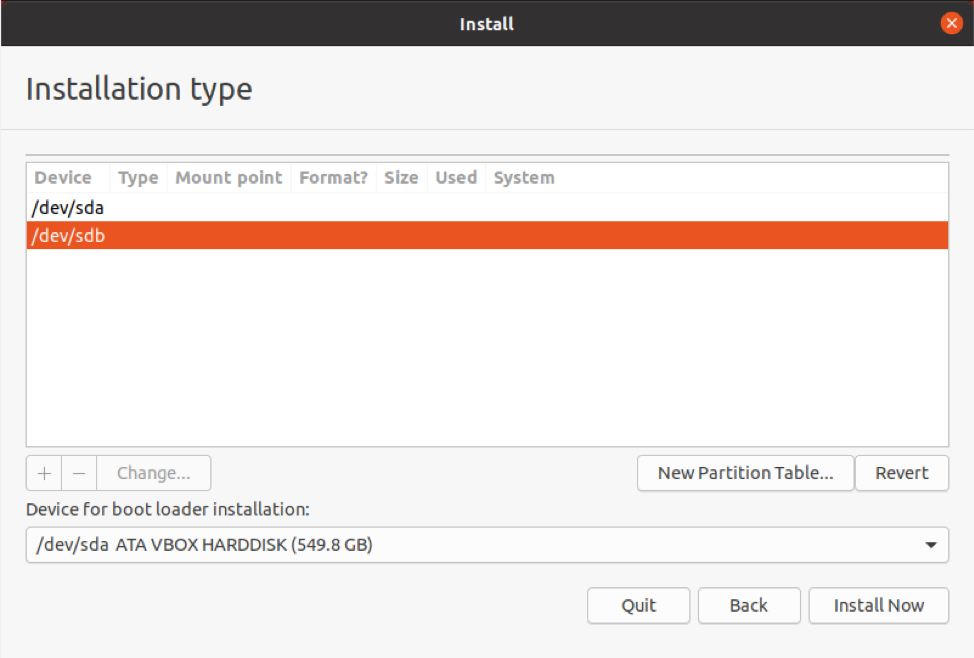Select the /dev/sda row
The height and width of the screenshot is (658, 974).
pos(68,208)
